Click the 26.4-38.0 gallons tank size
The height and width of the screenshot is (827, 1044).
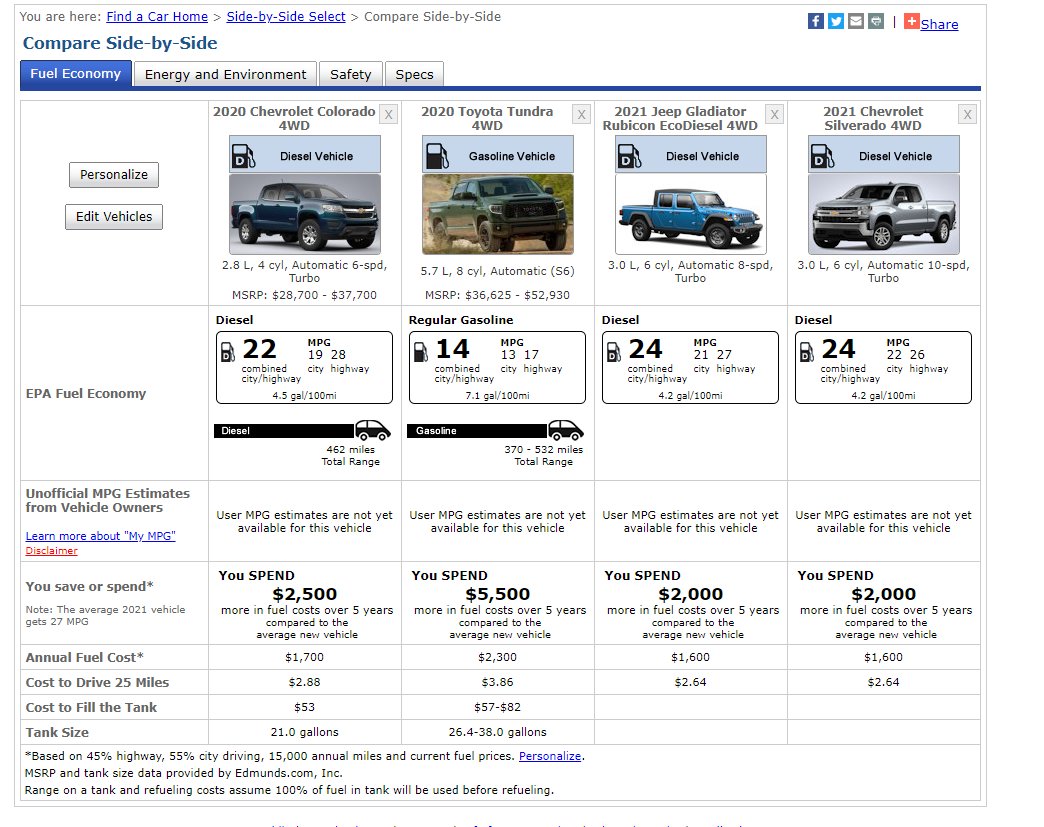pyautogui.click(x=497, y=732)
